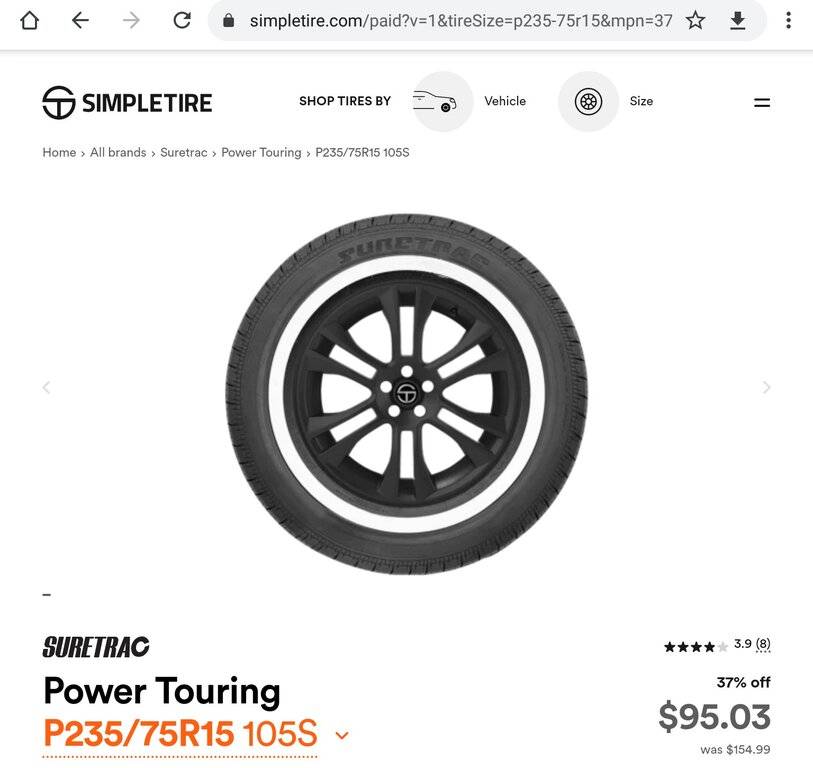Open the All brands breadcrumb
This screenshot has width=813, height=768.
click(118, 152)
